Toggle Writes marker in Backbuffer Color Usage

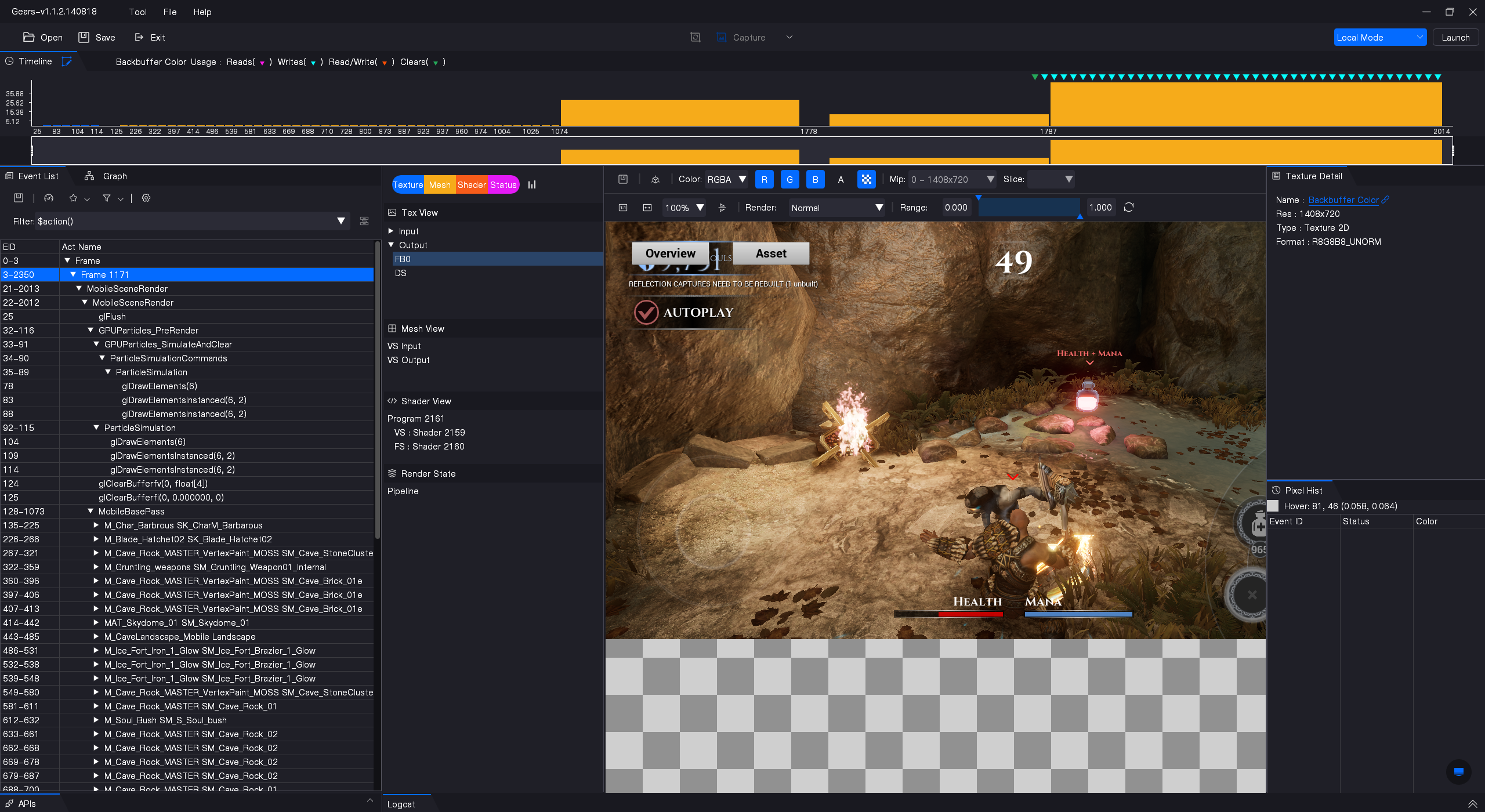(313, 63)
